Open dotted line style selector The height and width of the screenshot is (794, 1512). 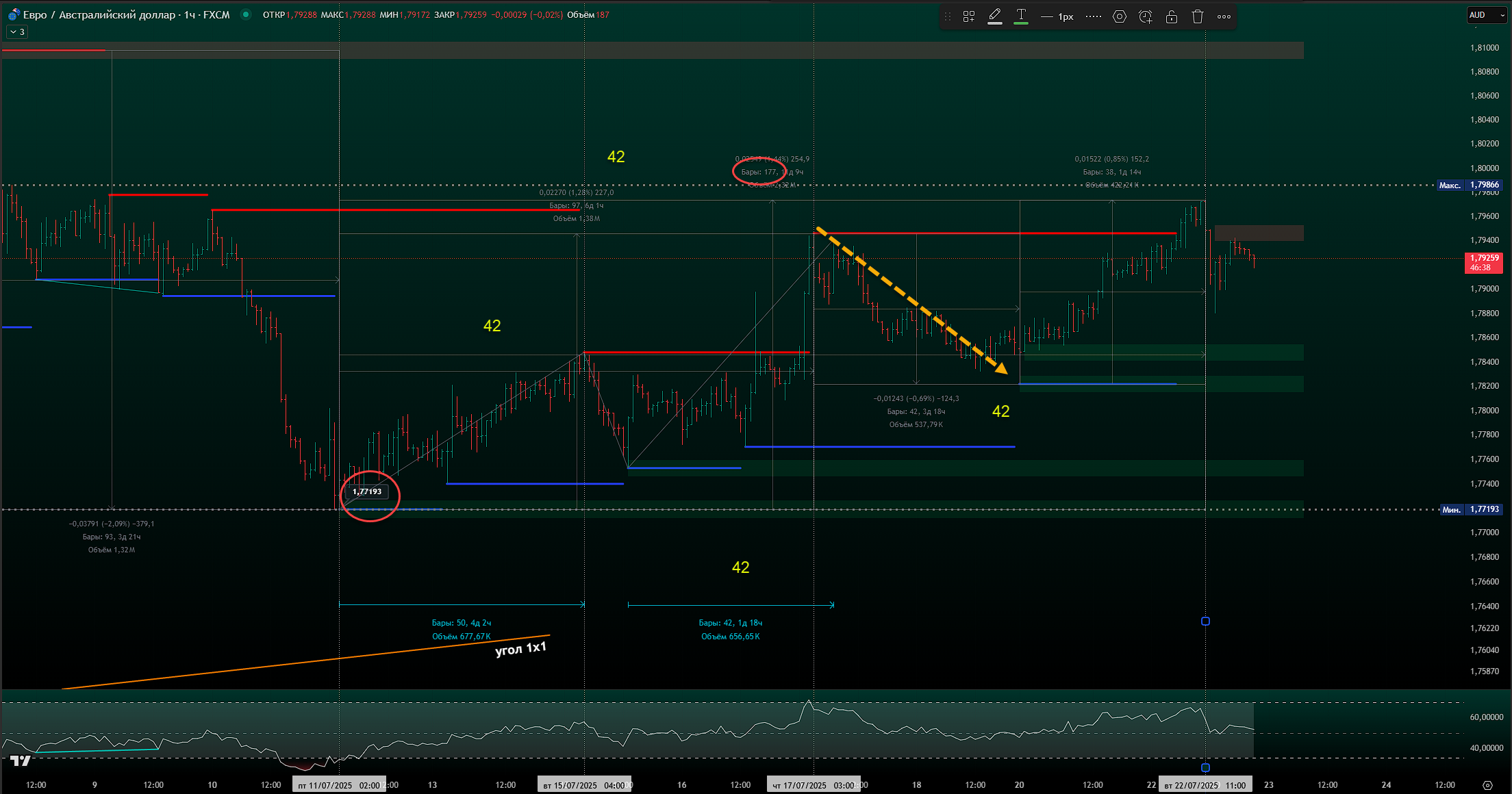[1094, 16]
